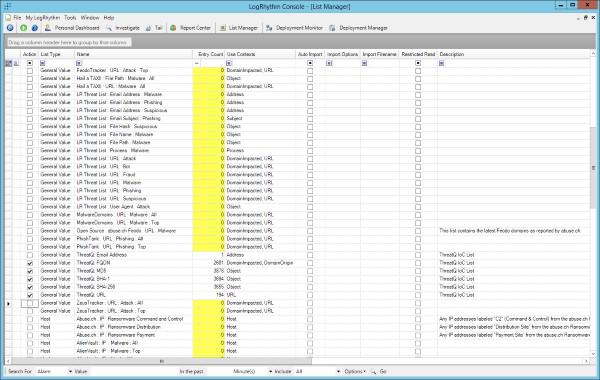The width and height of the screenshot is (600, 380).
Task: Click the vertical scrollbar thumb
Action: click(593, 168)
